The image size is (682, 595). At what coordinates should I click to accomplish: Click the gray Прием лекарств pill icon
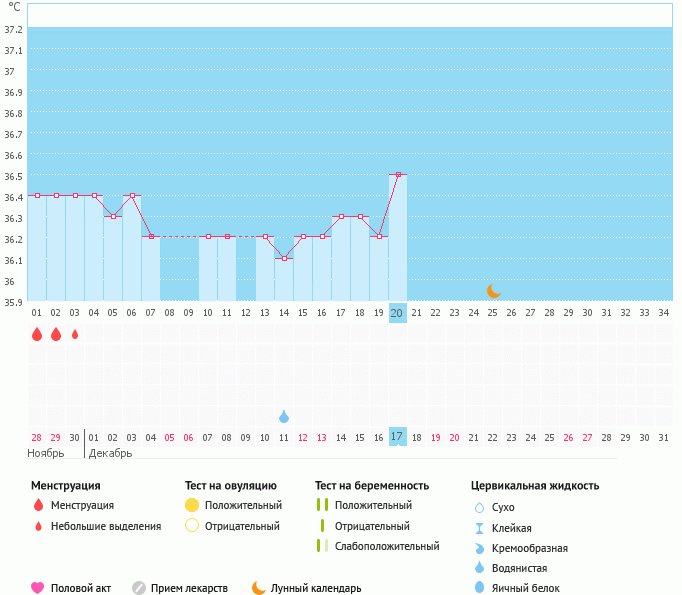139,588
